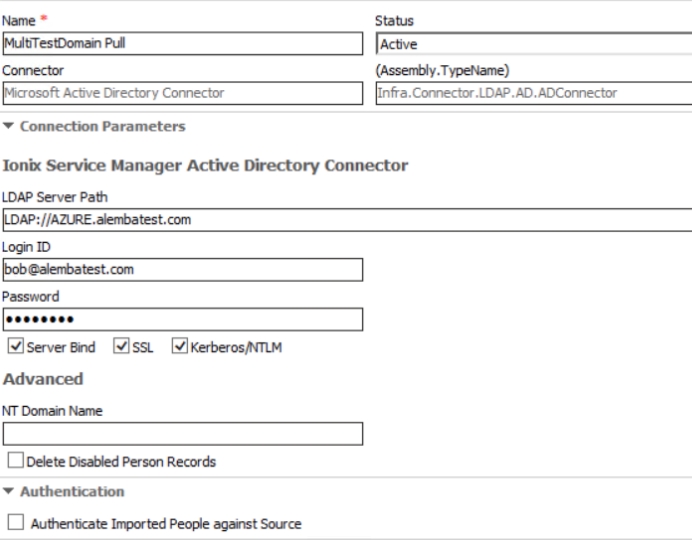Click into the Password field
Screen dimensions: 692x540
182,319
